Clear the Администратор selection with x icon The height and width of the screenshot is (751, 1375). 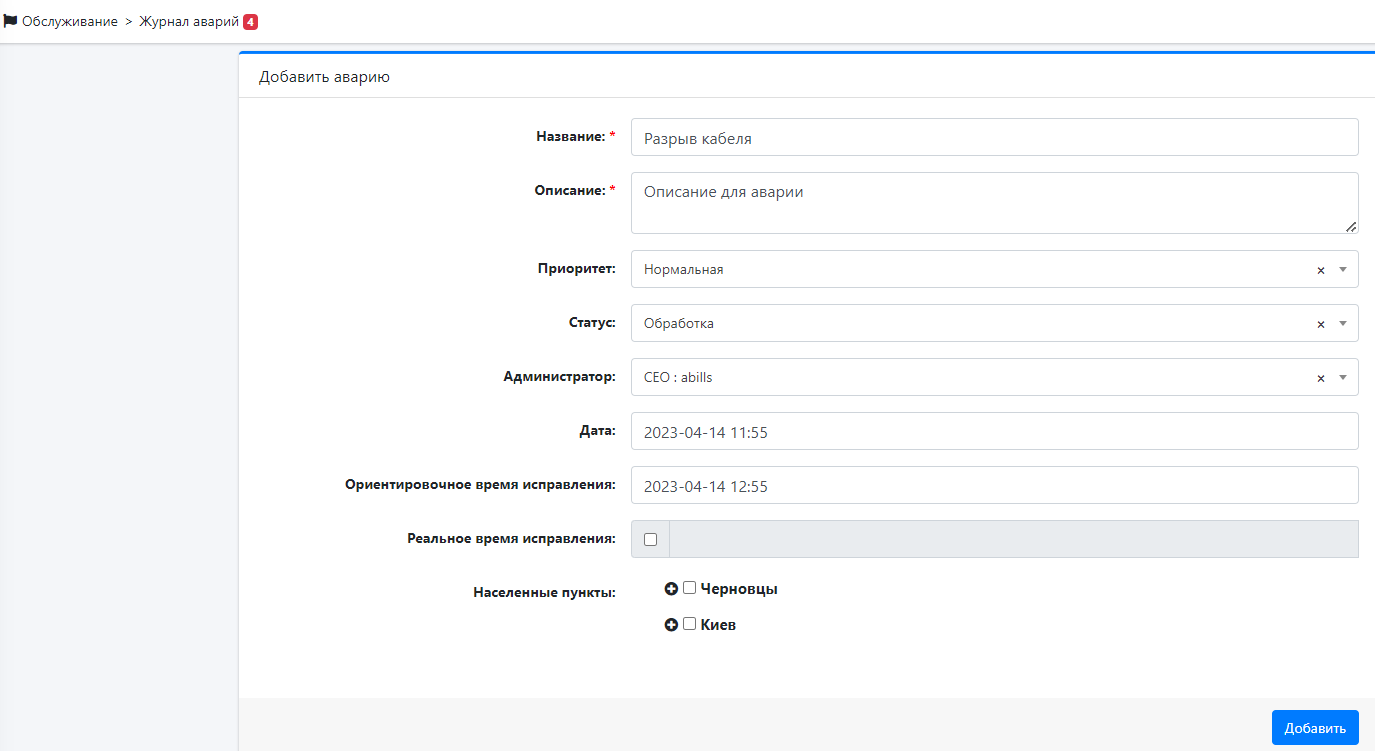pyautogui.click(x=1320, y=378)
